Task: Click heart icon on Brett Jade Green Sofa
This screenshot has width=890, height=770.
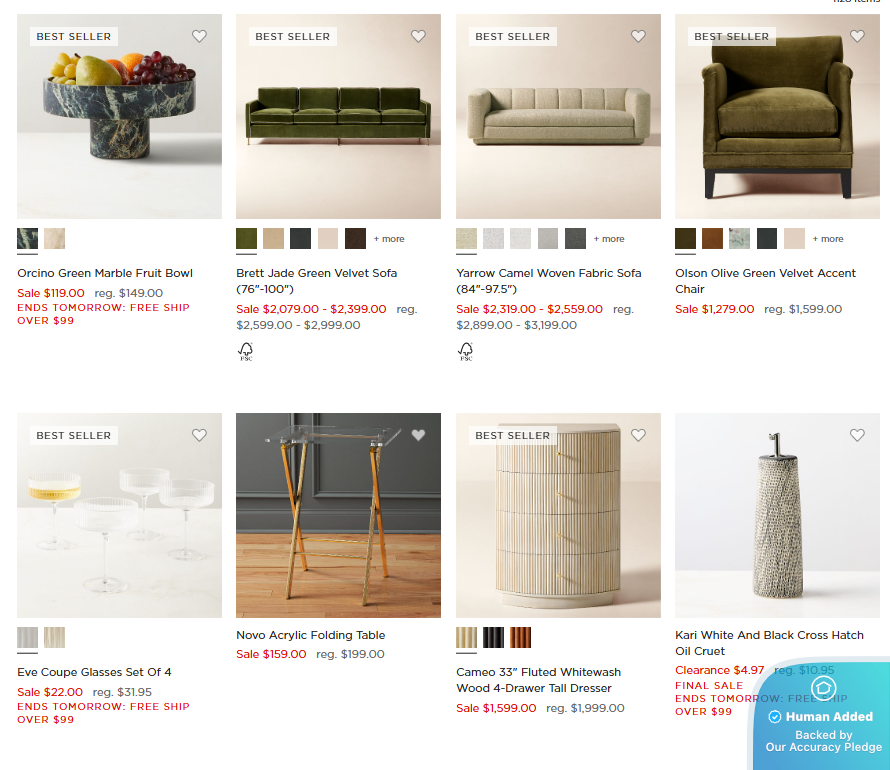Action: [418, 36]
